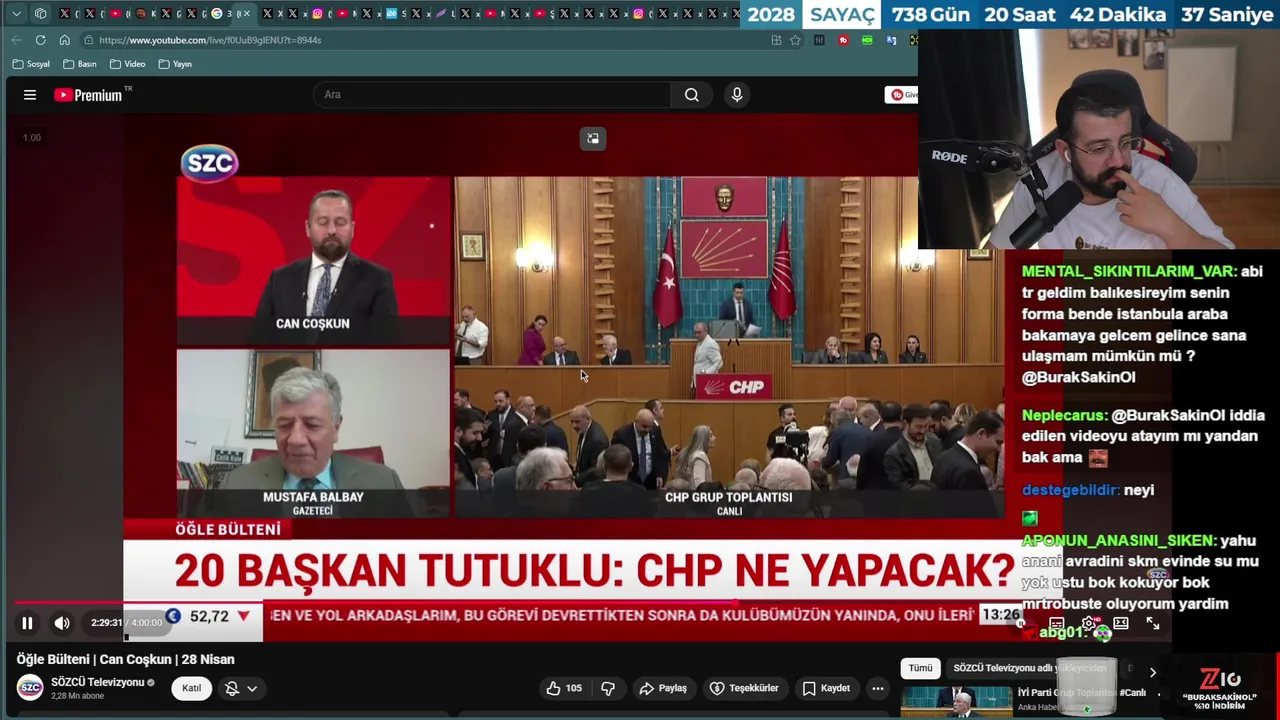
Task: Go to YouTube Premium home logo
Action: [x=88, y=95]
